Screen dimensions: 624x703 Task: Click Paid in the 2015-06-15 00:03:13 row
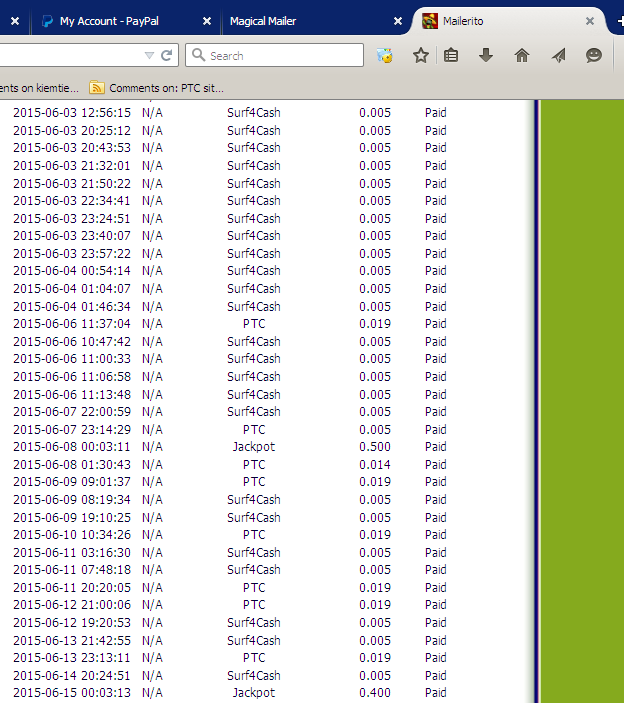pos(436,693)
